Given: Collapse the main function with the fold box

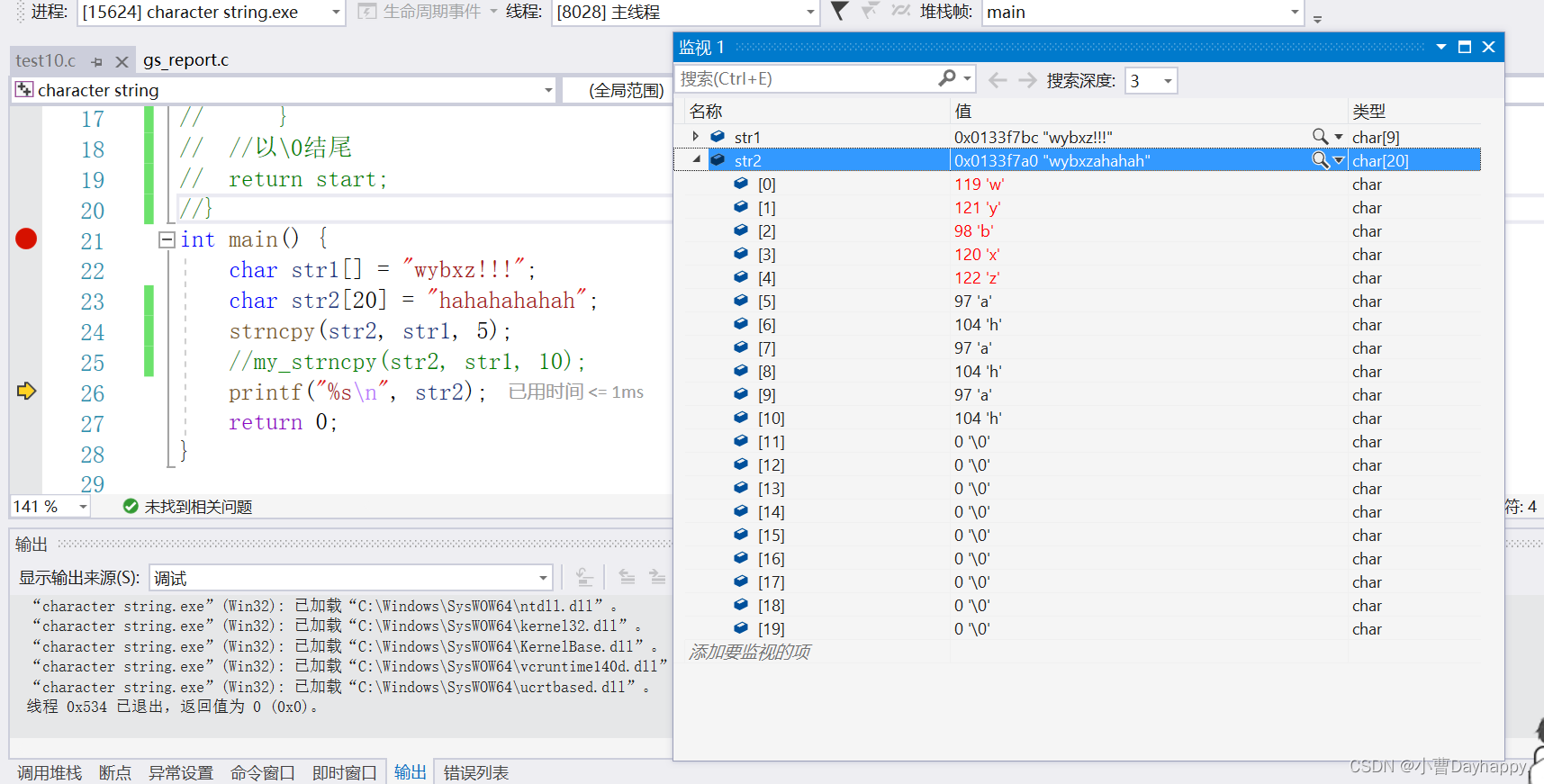Looking at the screenshot, I should [x=167, y=239].
